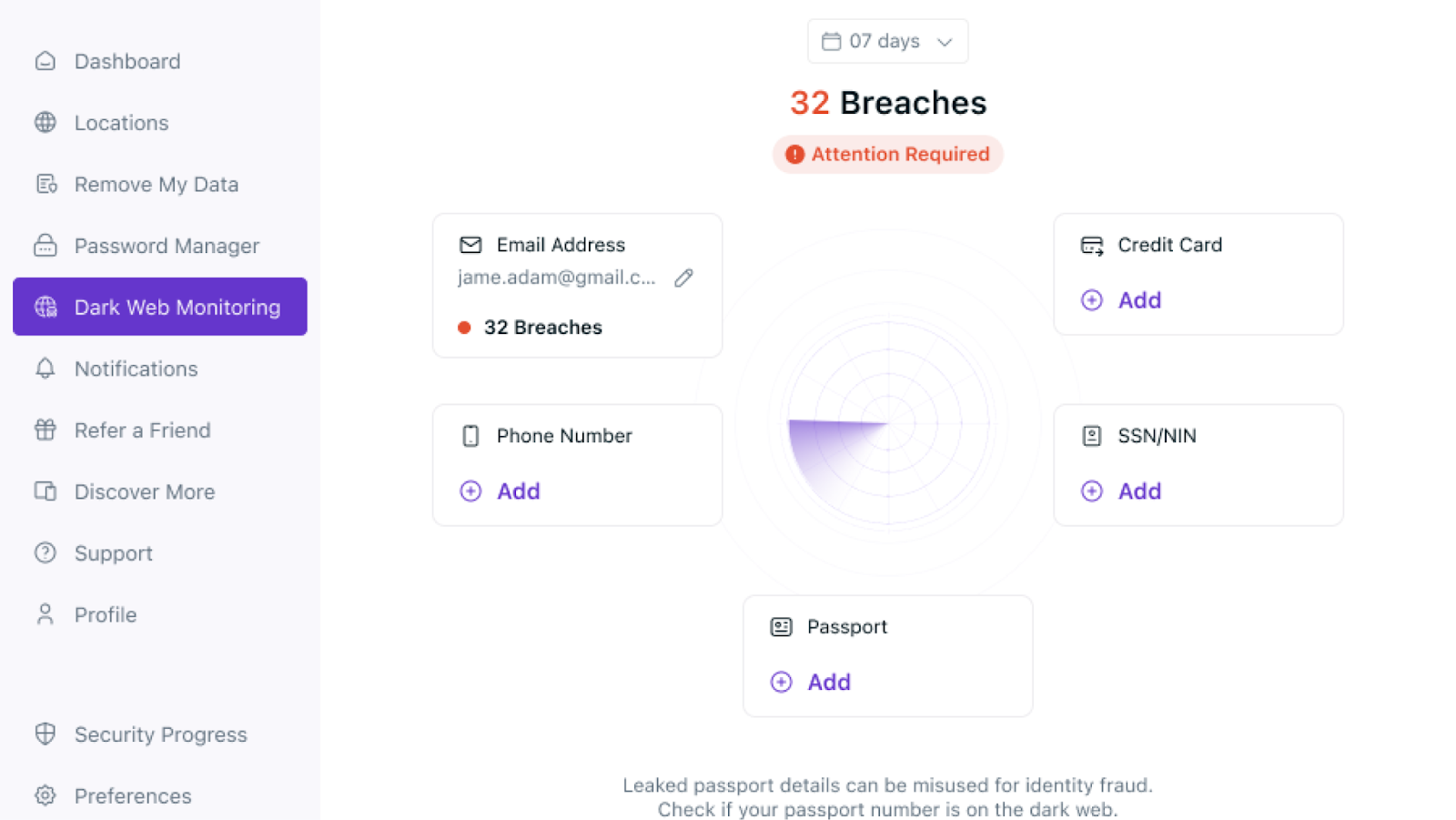The image size is (1456, 820).
Task: Click the Email Address envelope icon
Action: tap(470, 245)
